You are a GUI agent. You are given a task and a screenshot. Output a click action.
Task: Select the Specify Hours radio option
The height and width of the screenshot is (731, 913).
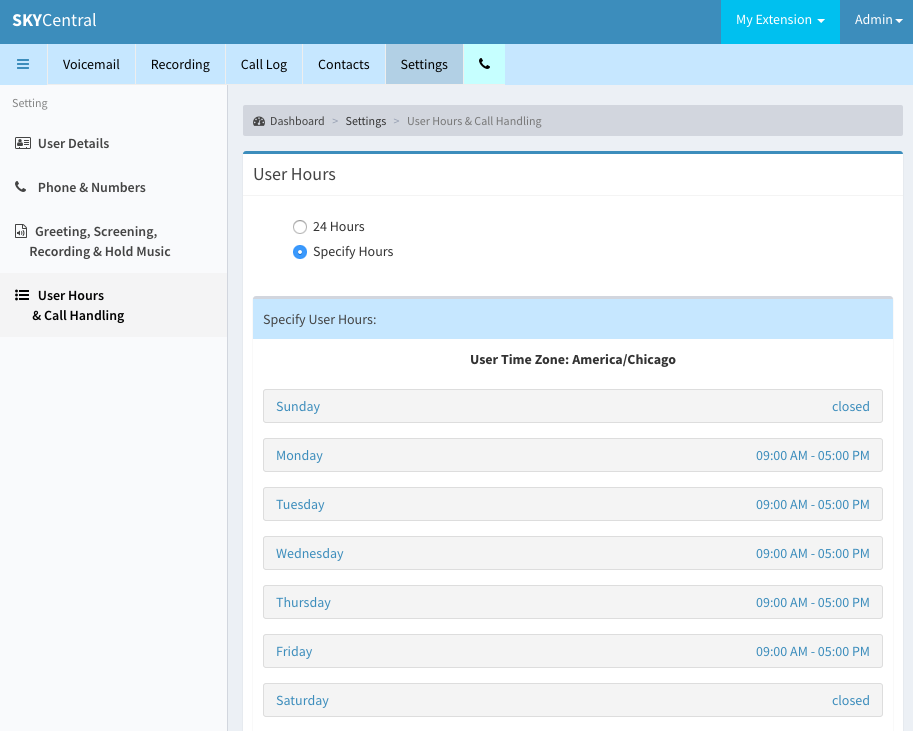coord(300,252)
